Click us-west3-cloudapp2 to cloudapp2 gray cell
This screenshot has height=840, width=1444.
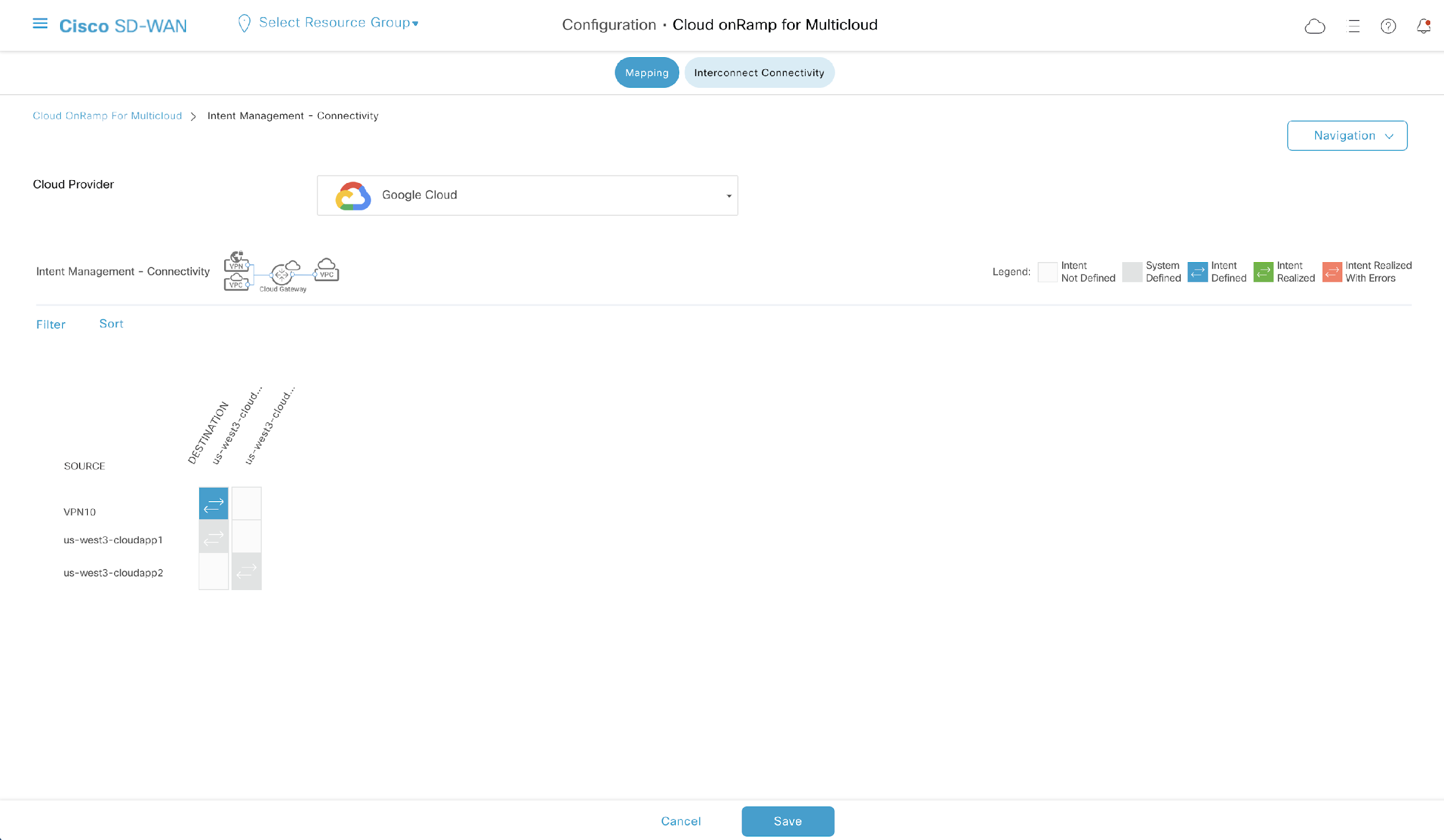pyautogui.click(x=247, y=571)
